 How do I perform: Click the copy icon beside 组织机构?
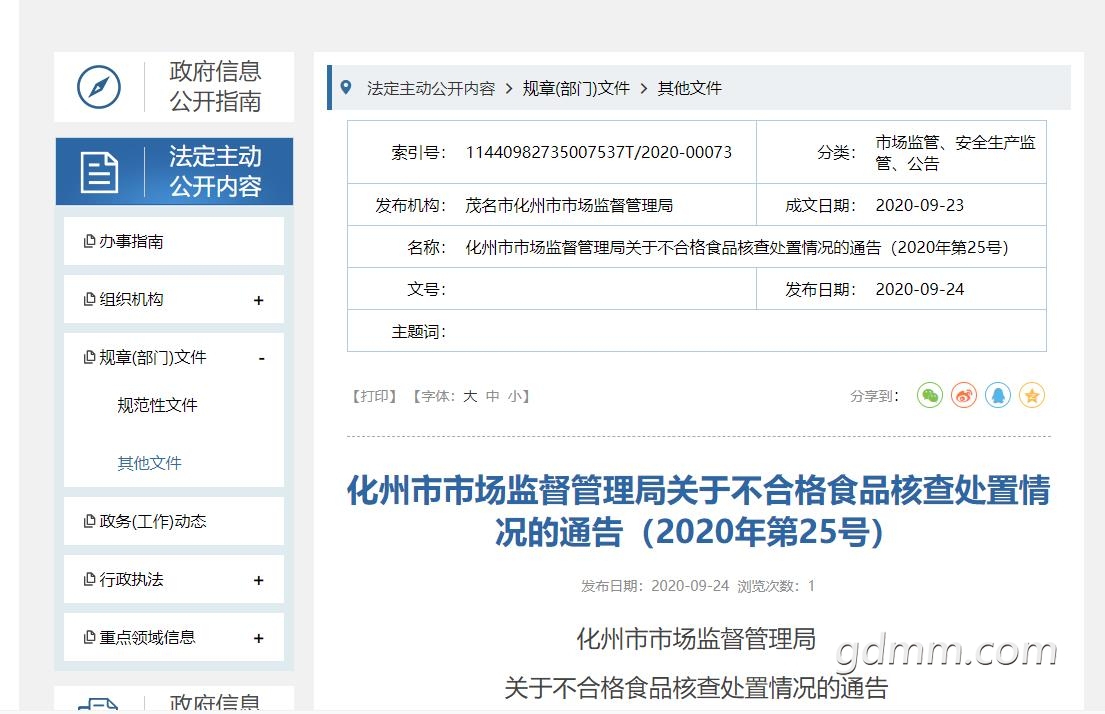click(89, 299)
